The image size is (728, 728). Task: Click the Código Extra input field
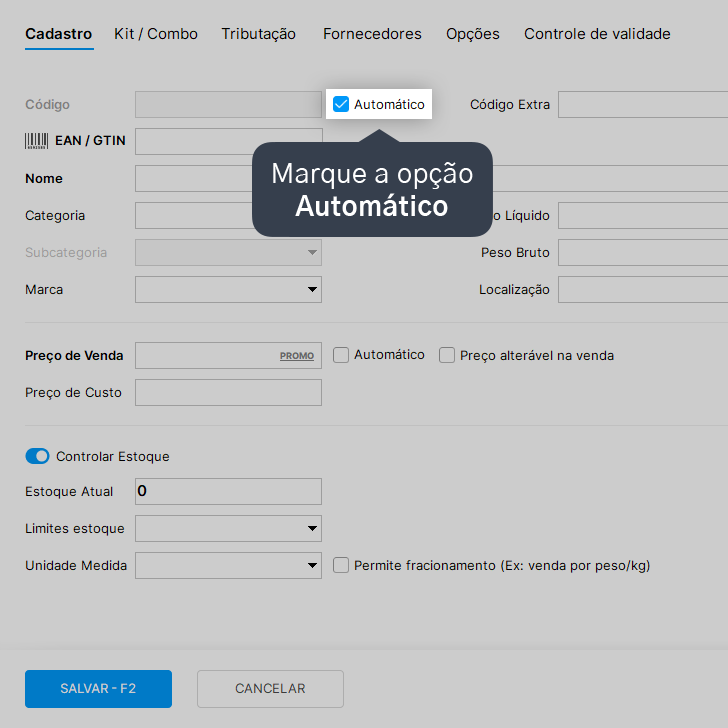643,104
